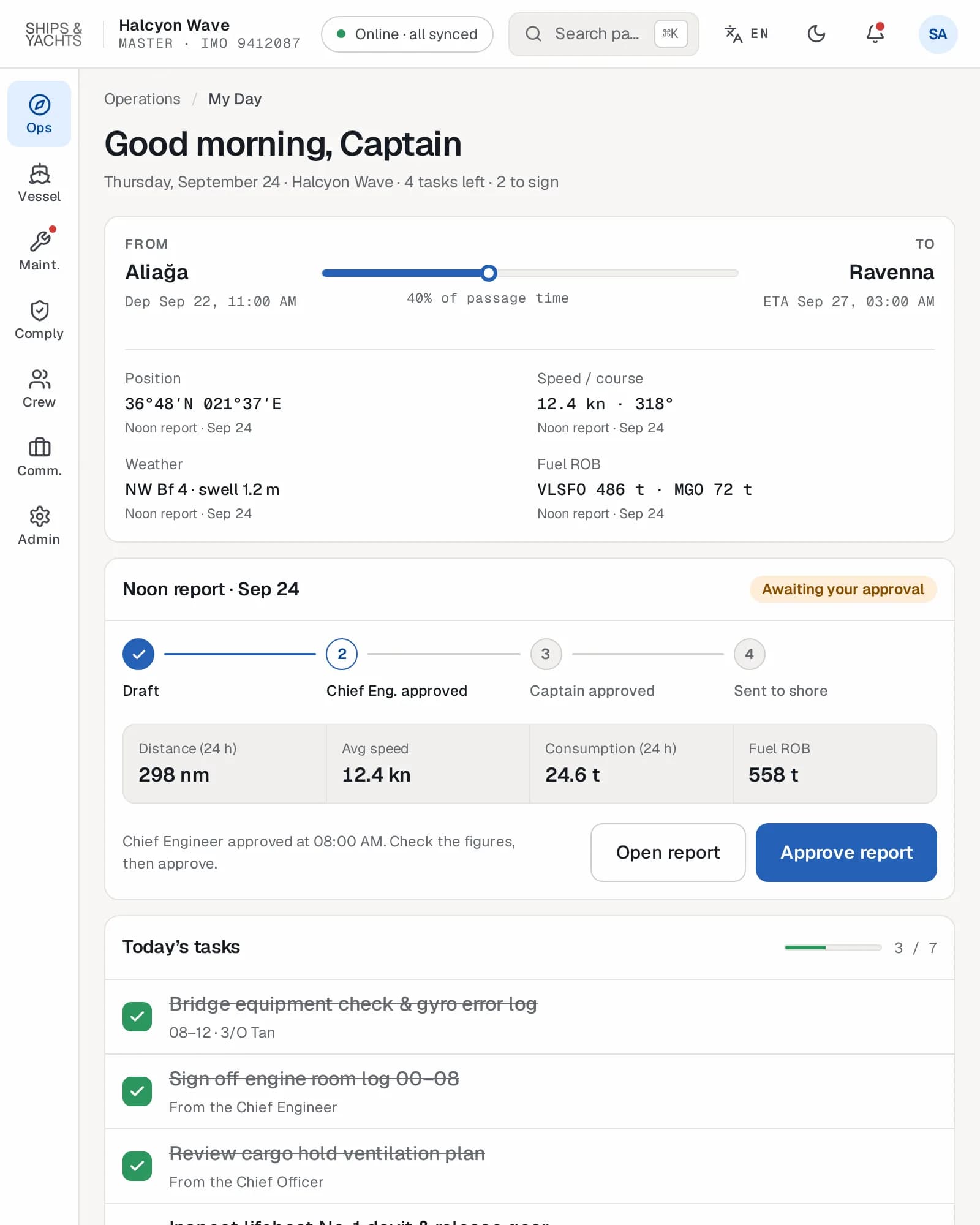The width and height of the screenshot is (980, 1225).
Task: Focus the Search field
Action: tap(604, 34)
